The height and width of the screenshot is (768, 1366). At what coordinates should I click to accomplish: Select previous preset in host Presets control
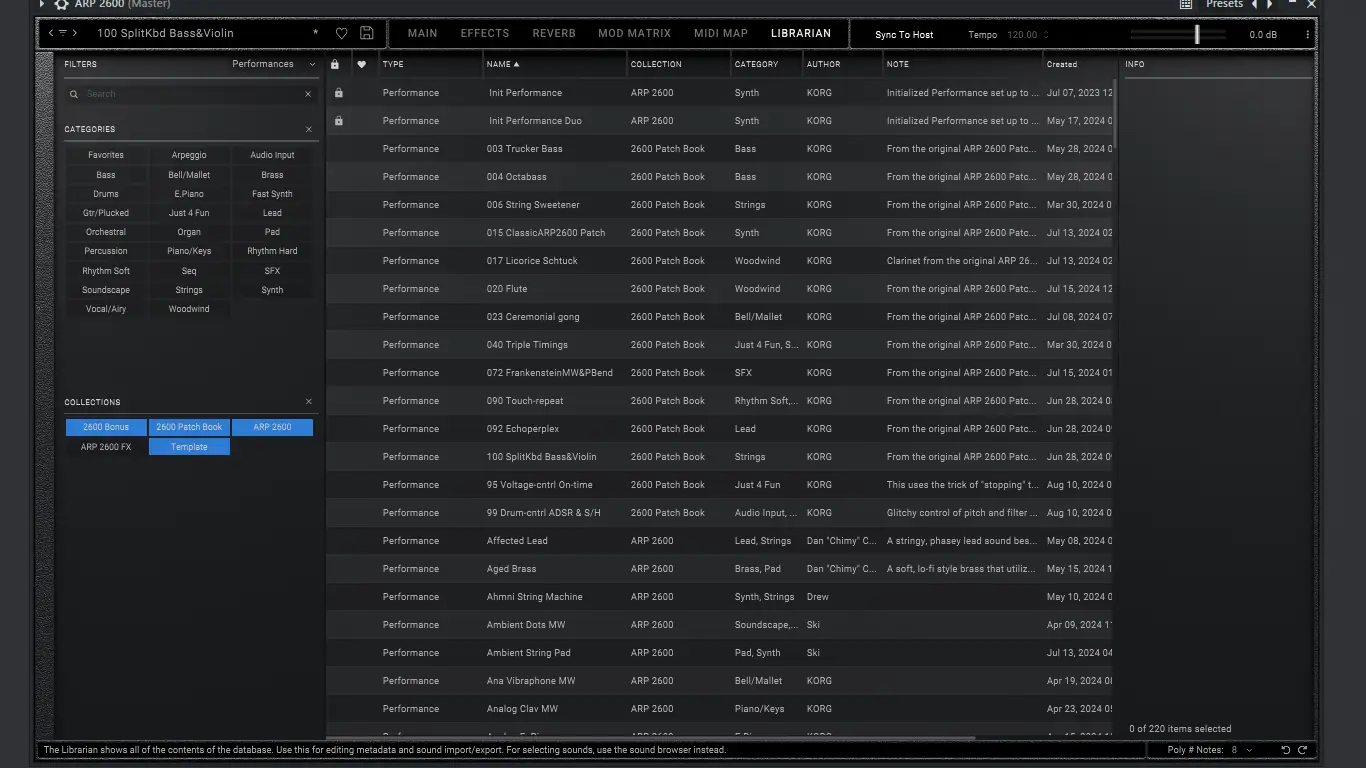click(1255, 4)
